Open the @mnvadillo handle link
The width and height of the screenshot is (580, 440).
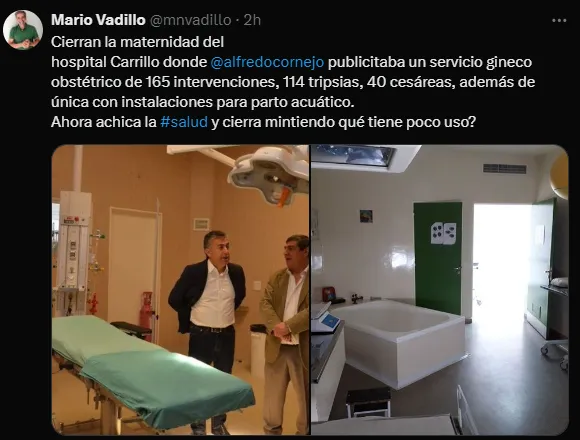(190, 20)
